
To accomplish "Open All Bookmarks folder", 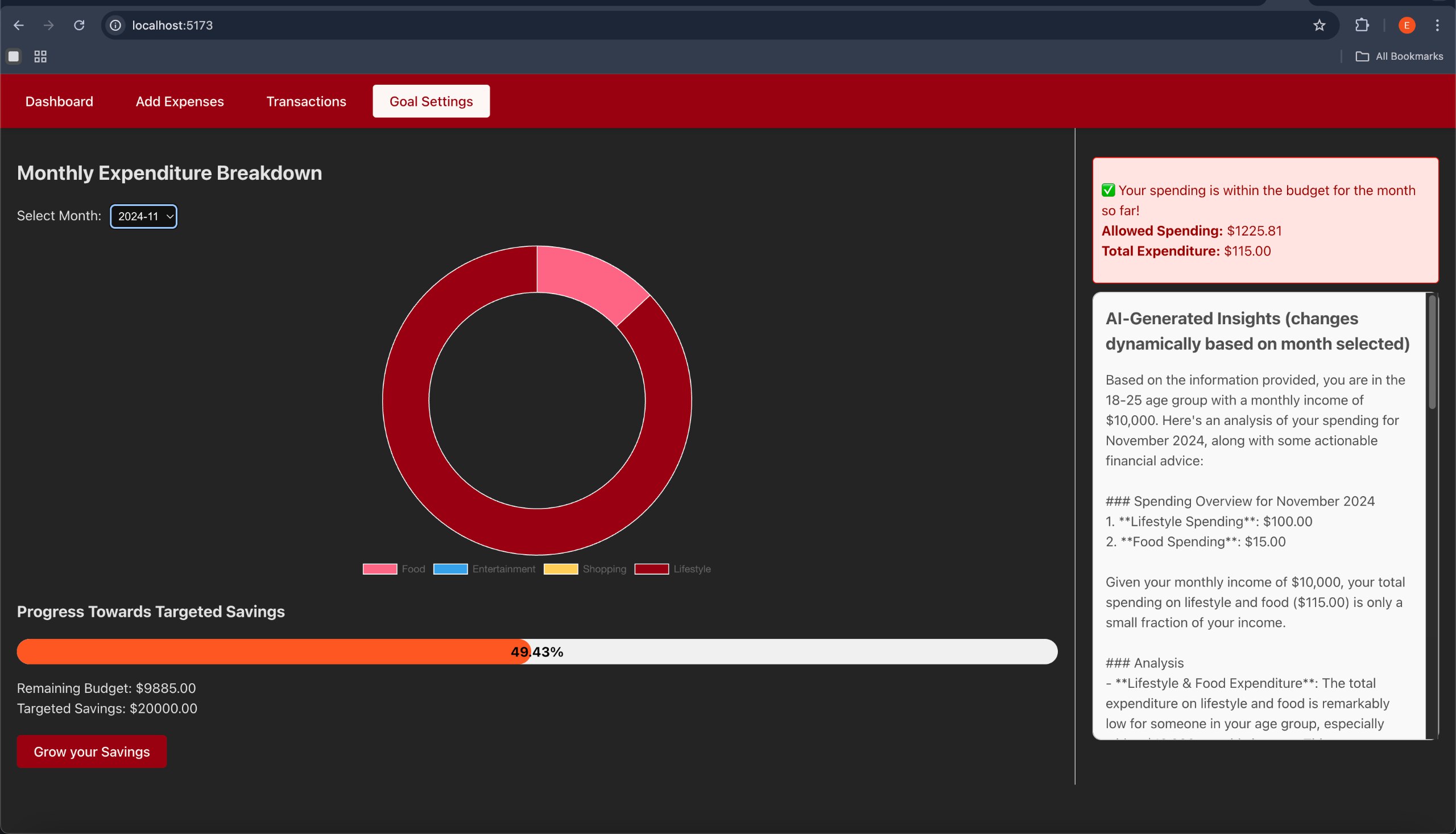I will coord(1399,56).
